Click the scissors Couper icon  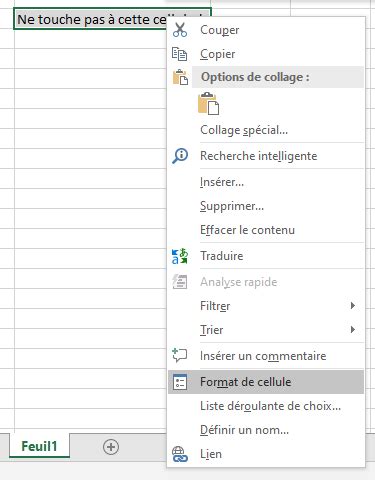[x=180, y=30]
